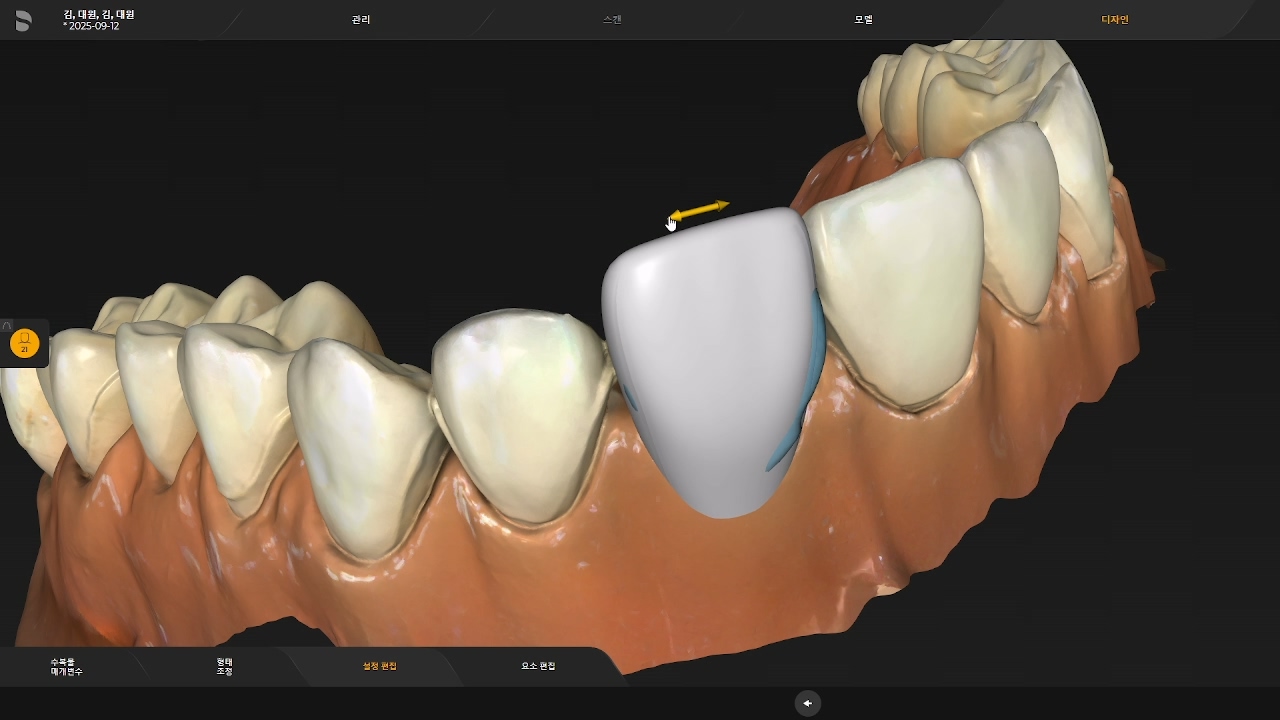
Task: Open the 관리 tab
Action: (361, 20)
